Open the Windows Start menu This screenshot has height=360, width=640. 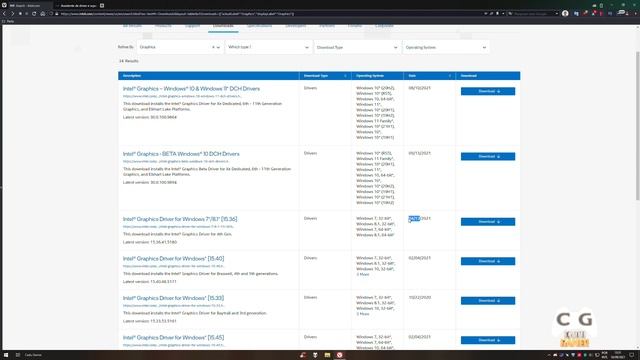point(6,355)
